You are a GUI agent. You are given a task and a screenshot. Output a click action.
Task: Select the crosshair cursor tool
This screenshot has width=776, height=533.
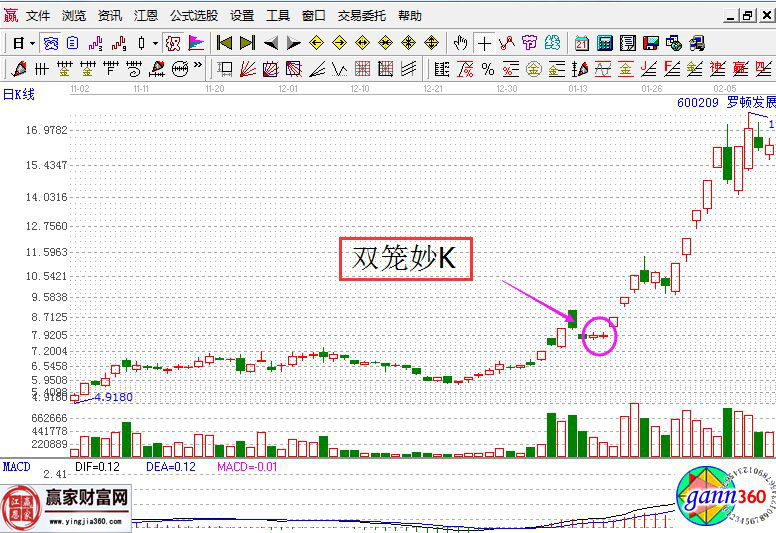coord(485,43)
